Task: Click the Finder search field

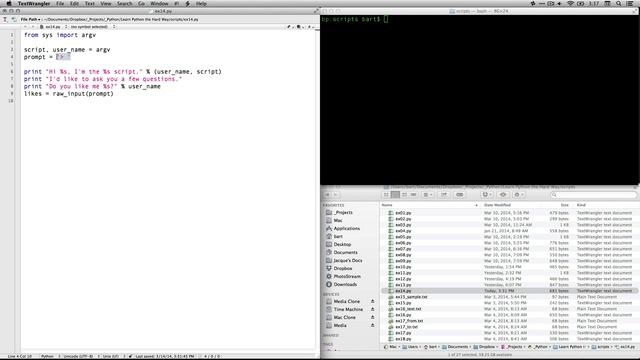Action: (x=593, y=195)
